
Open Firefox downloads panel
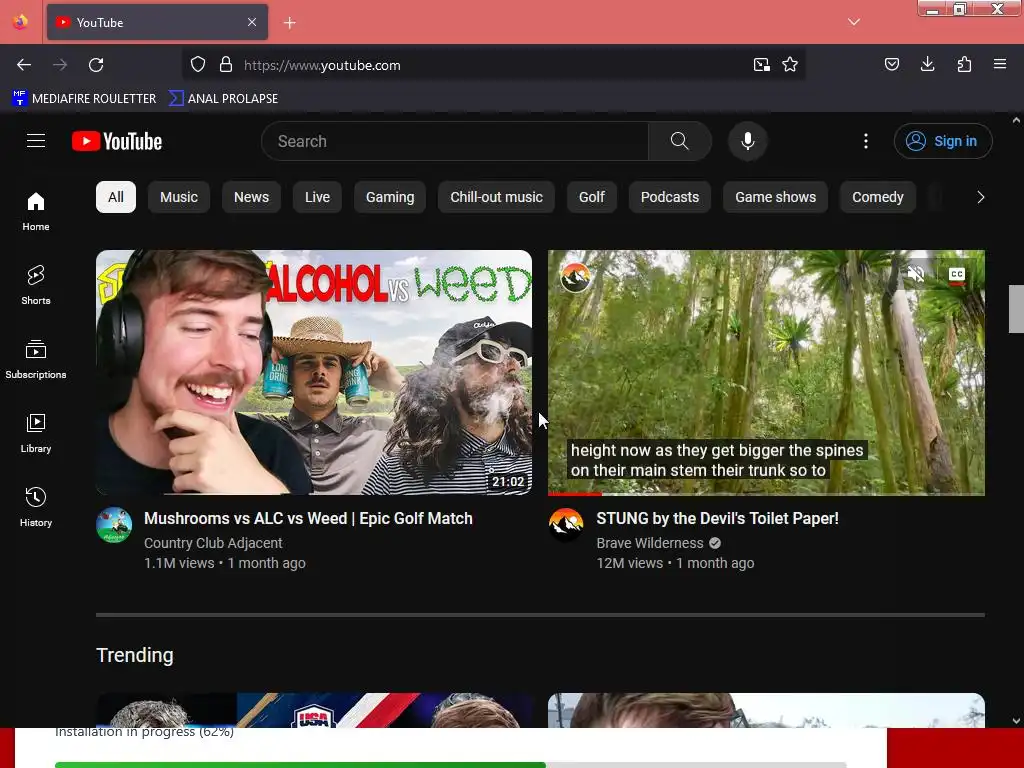coord(927,64)
